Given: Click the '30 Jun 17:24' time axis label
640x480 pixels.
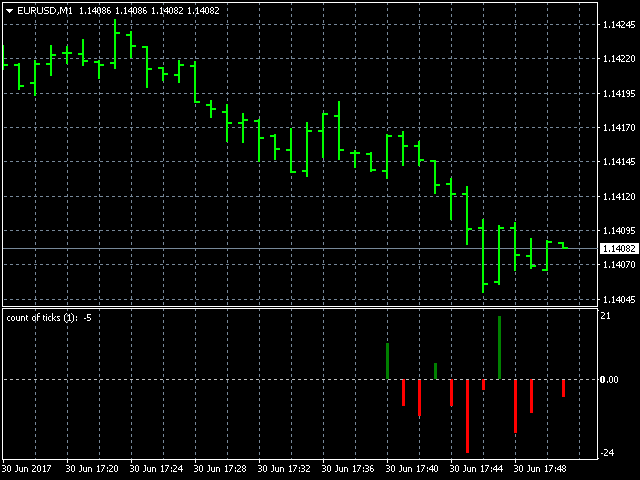Looking at the screenshot, I should 156,469.
